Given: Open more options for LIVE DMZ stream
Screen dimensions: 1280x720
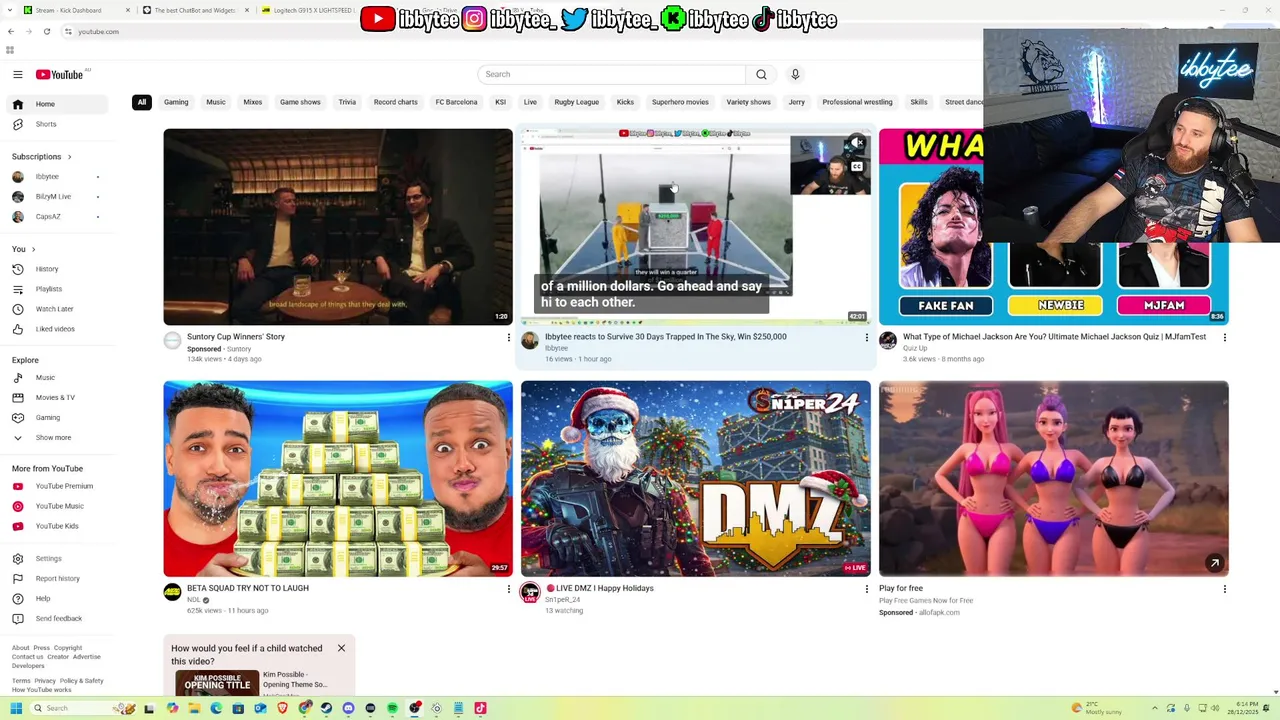Looking at the screenshot, I should (867, 589).
